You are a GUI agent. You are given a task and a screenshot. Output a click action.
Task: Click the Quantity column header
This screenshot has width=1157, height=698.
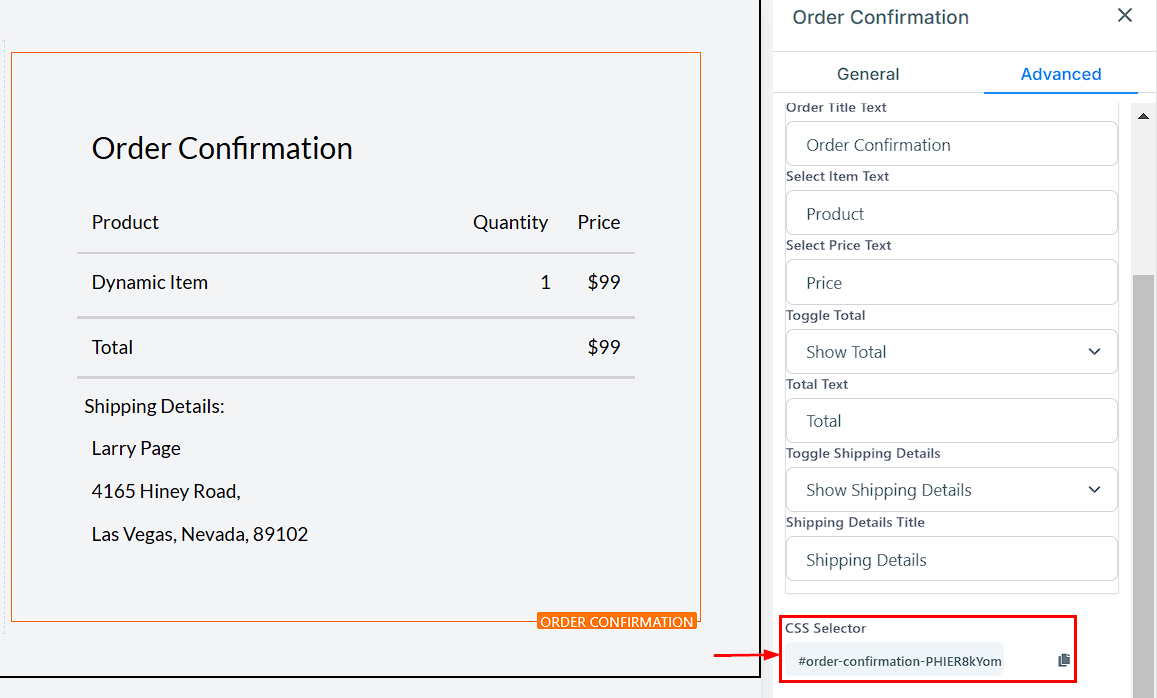click(x=510, y=223)
